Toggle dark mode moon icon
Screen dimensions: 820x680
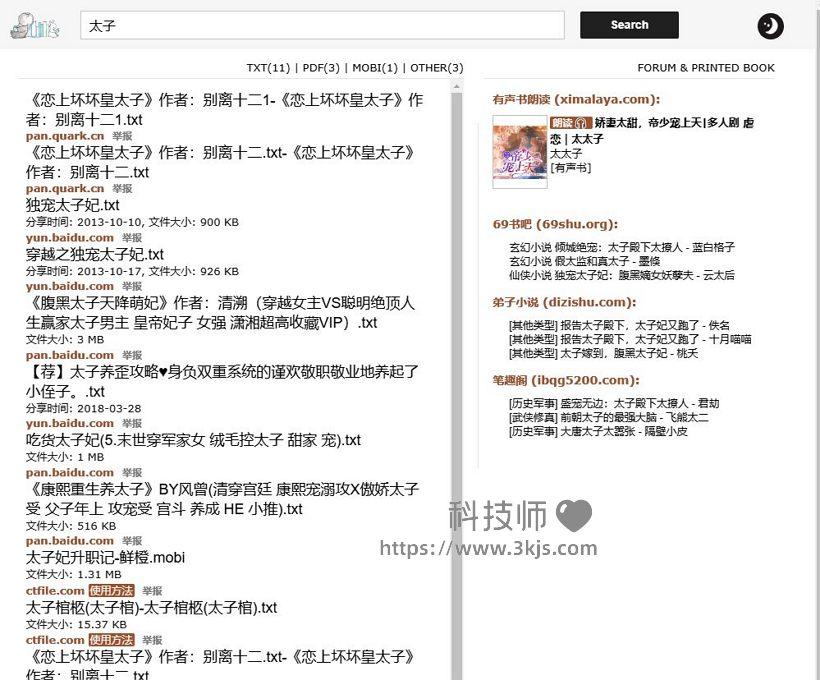click(x=770, y=26)
